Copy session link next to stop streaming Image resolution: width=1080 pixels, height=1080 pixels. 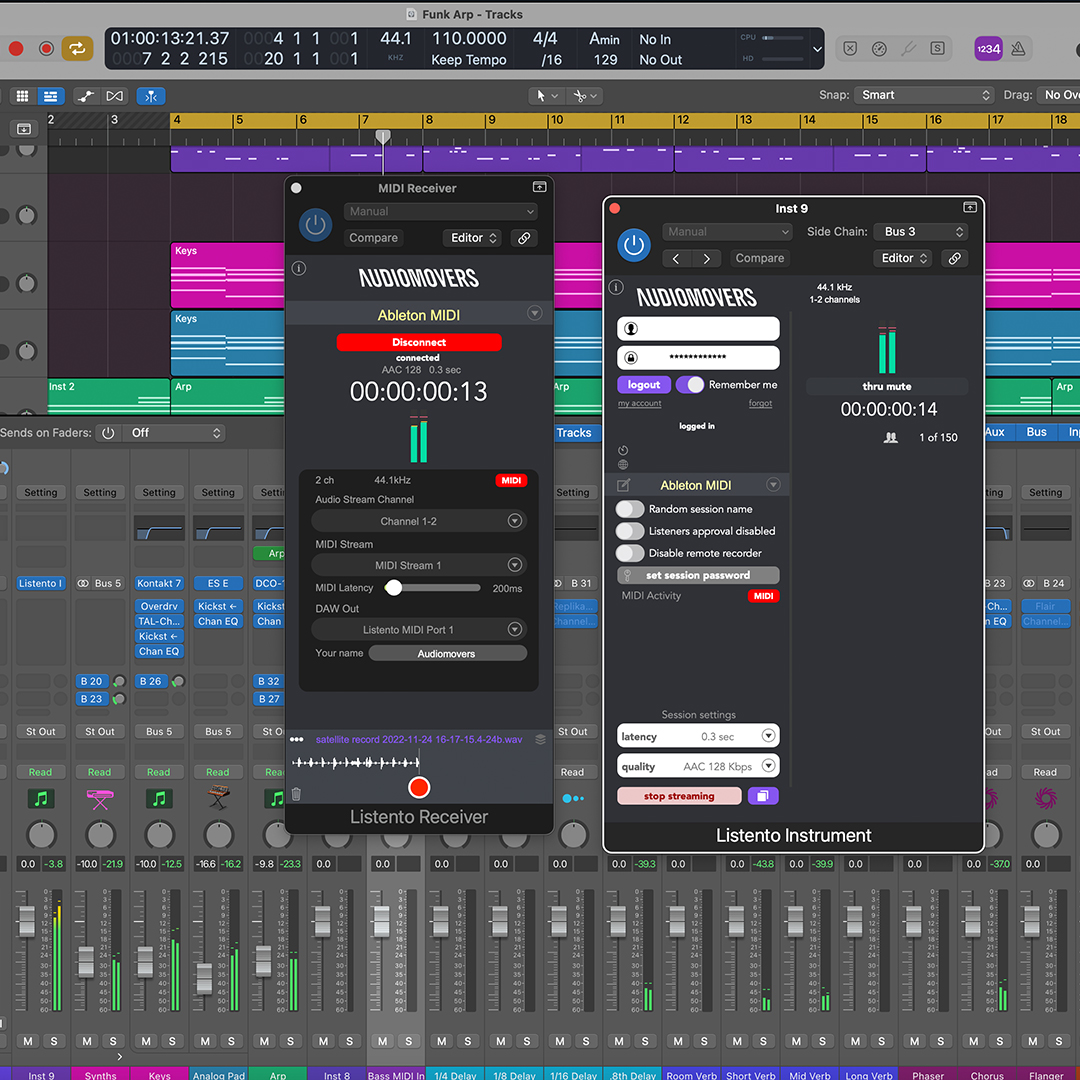pos(762,796)
